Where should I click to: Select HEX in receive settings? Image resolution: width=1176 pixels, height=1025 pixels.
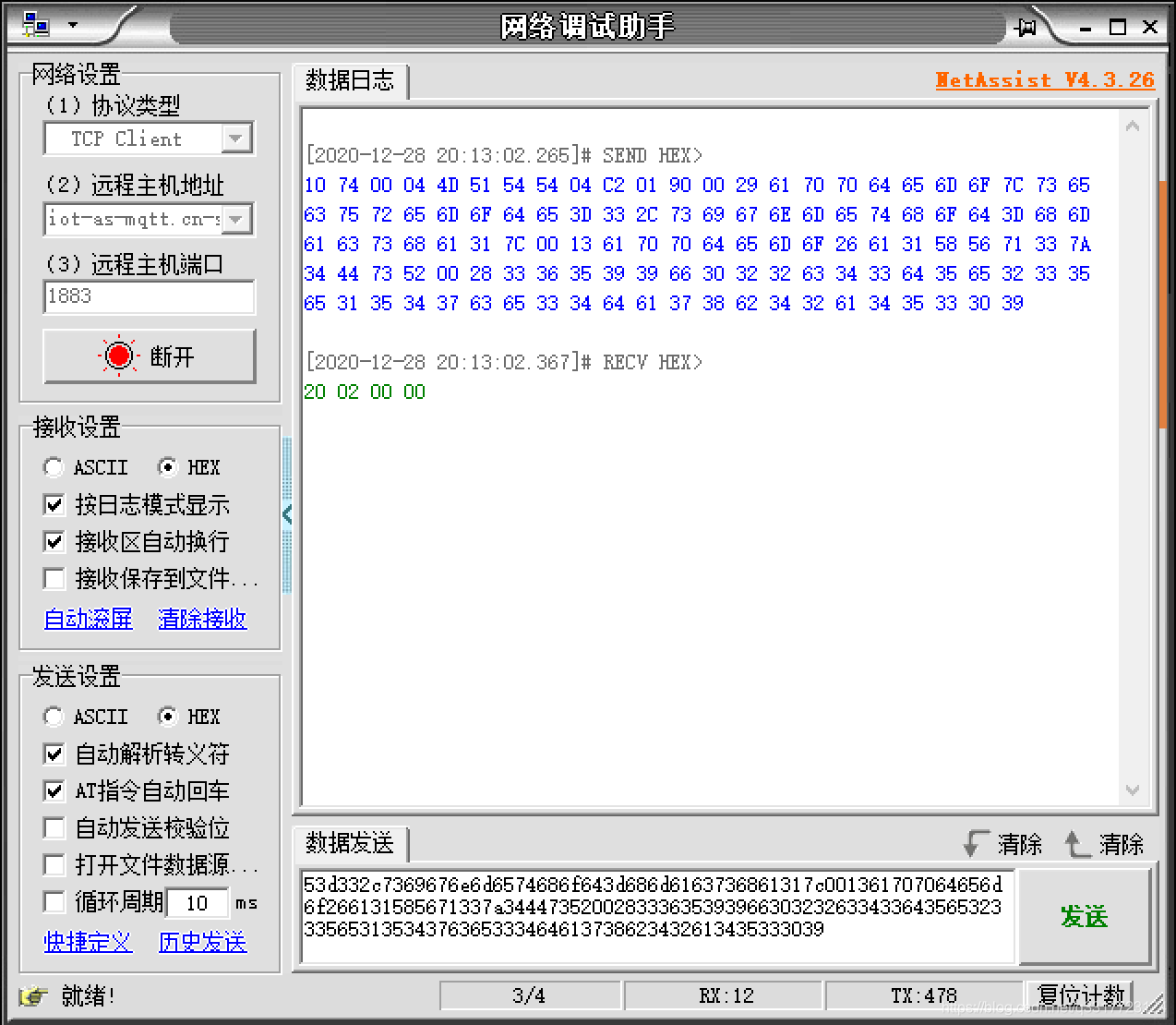[x=189, y=467]
